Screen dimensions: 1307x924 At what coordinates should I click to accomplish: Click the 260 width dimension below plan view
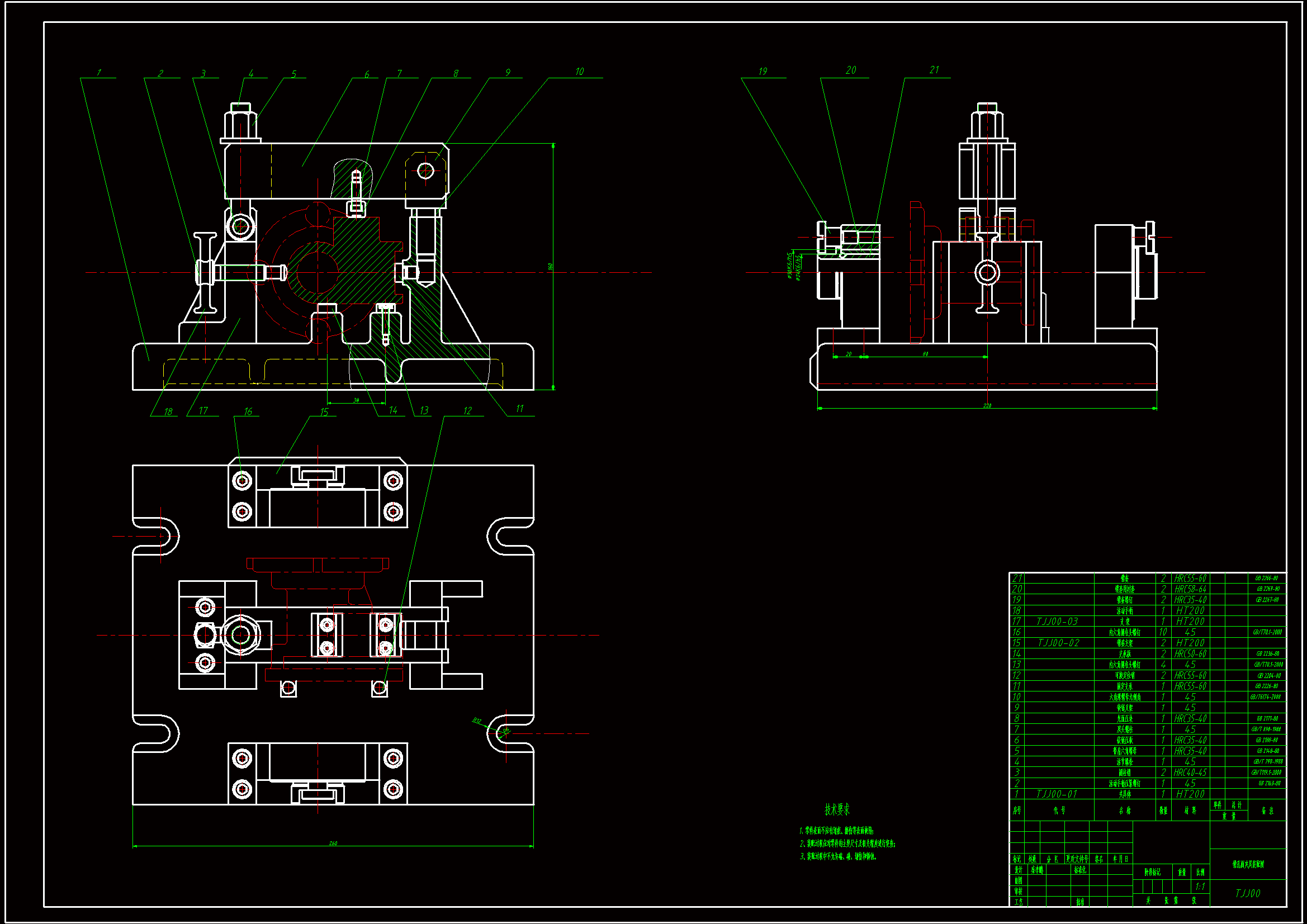pos(333,843)
